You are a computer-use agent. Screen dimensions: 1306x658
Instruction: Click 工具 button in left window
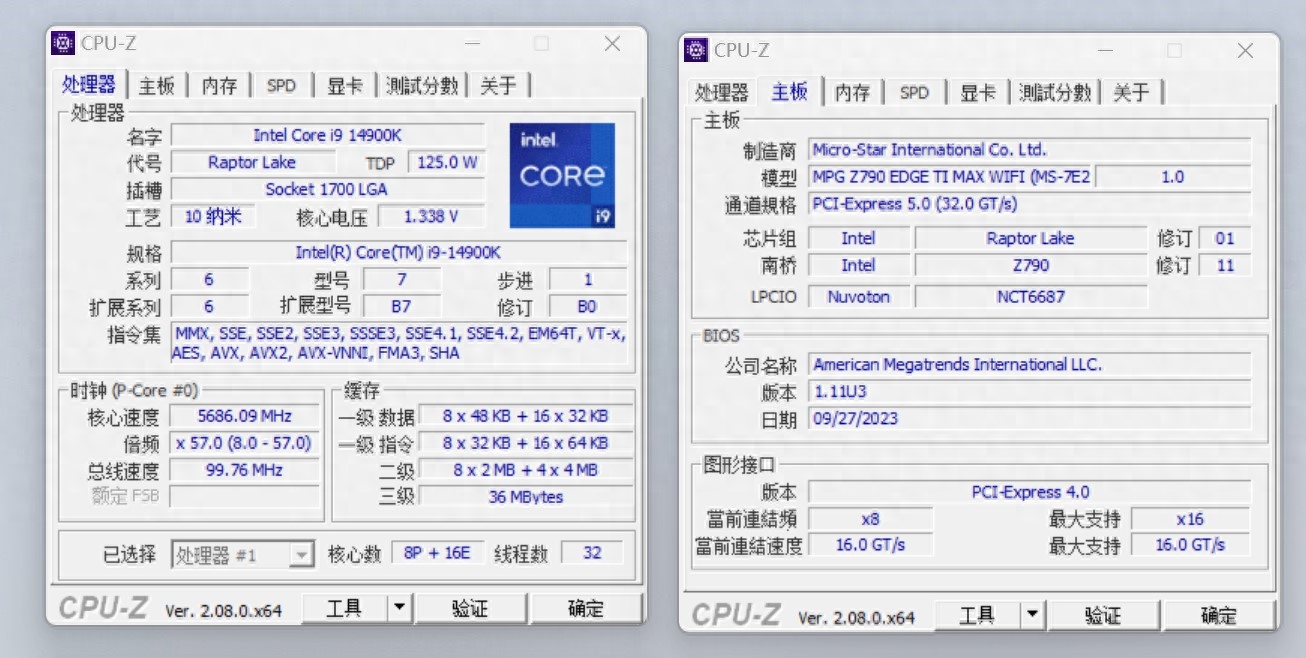(344, 608)
